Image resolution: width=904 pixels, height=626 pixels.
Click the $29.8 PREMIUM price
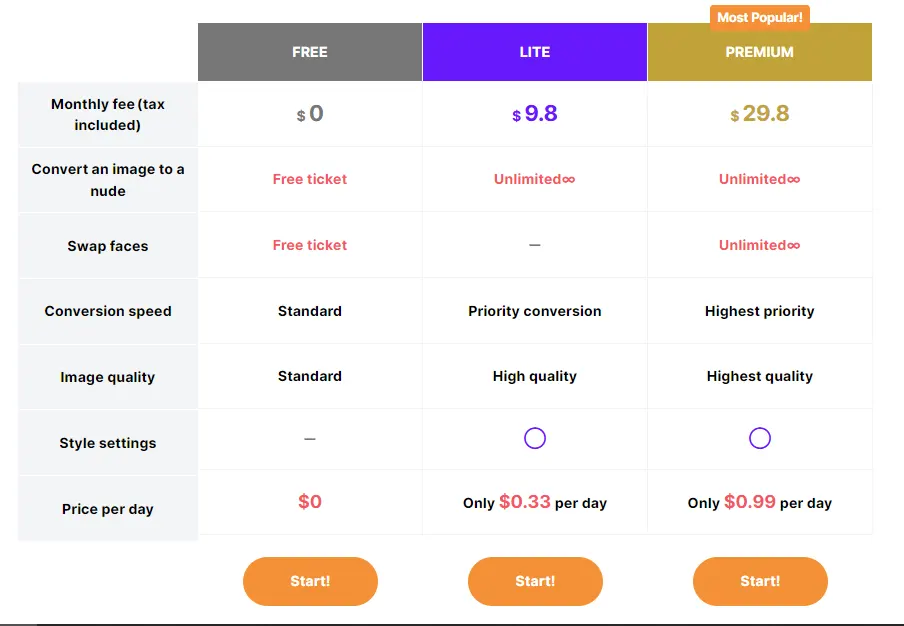tap(760, 113)
